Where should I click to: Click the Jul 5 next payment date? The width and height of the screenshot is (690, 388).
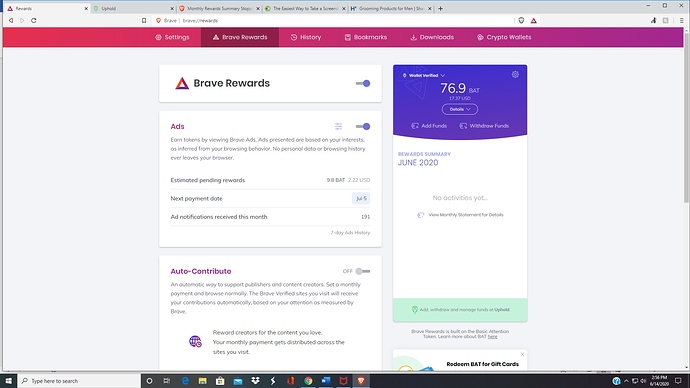coord(361,198)
